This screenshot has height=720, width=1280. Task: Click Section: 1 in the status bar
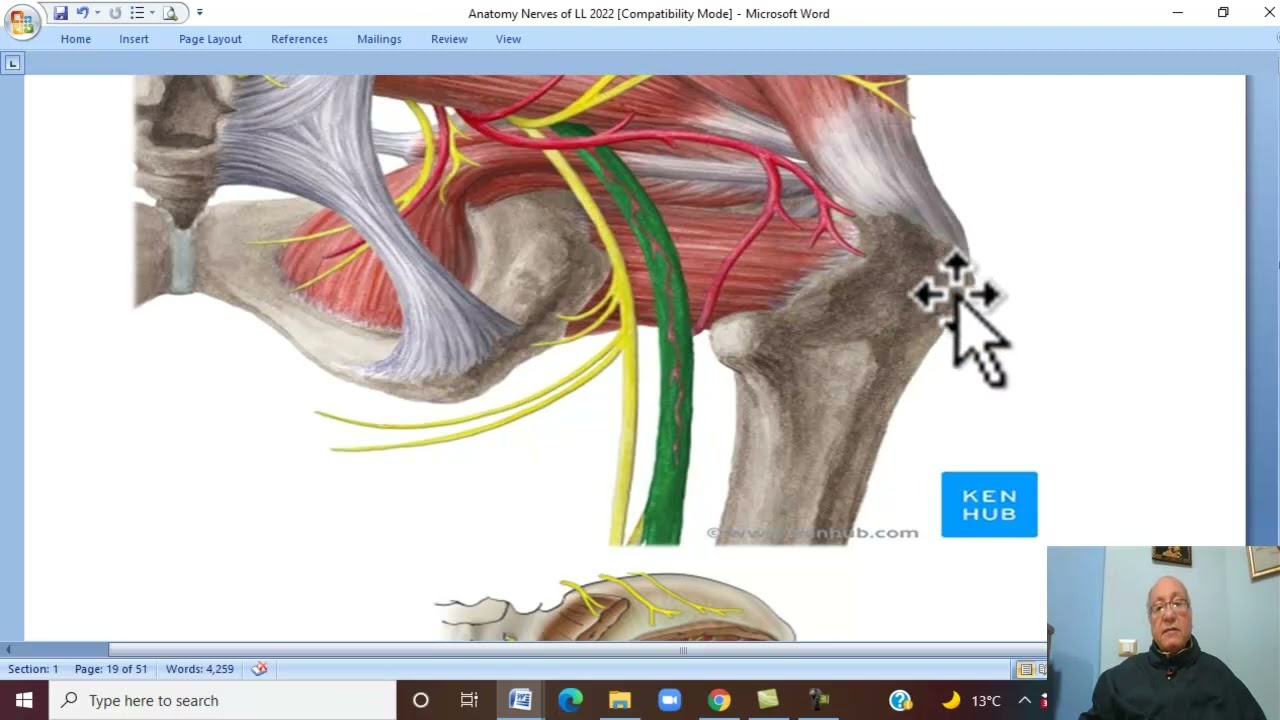[33, 669]
